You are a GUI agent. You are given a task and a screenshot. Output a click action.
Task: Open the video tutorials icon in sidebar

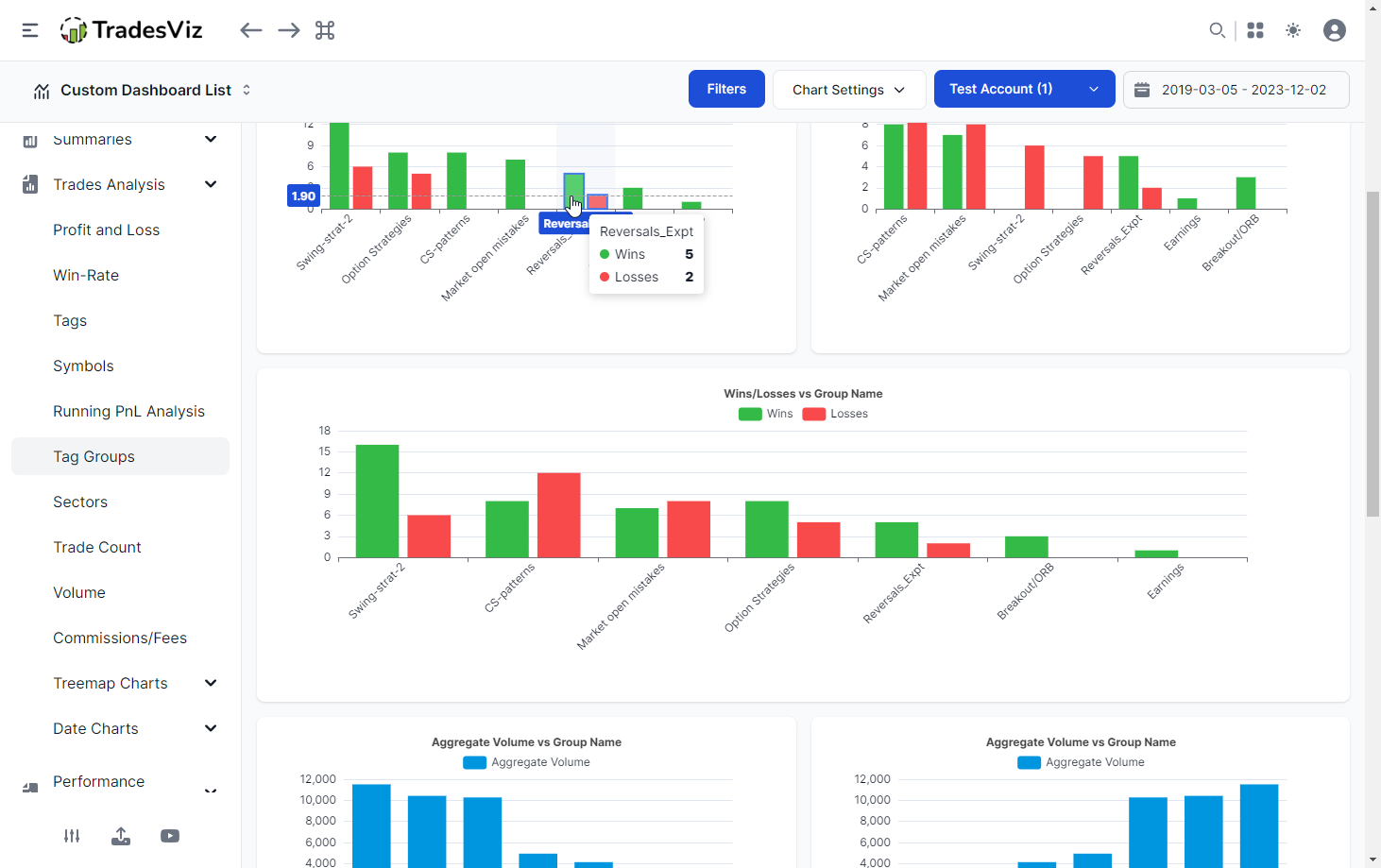pos(170,836)
